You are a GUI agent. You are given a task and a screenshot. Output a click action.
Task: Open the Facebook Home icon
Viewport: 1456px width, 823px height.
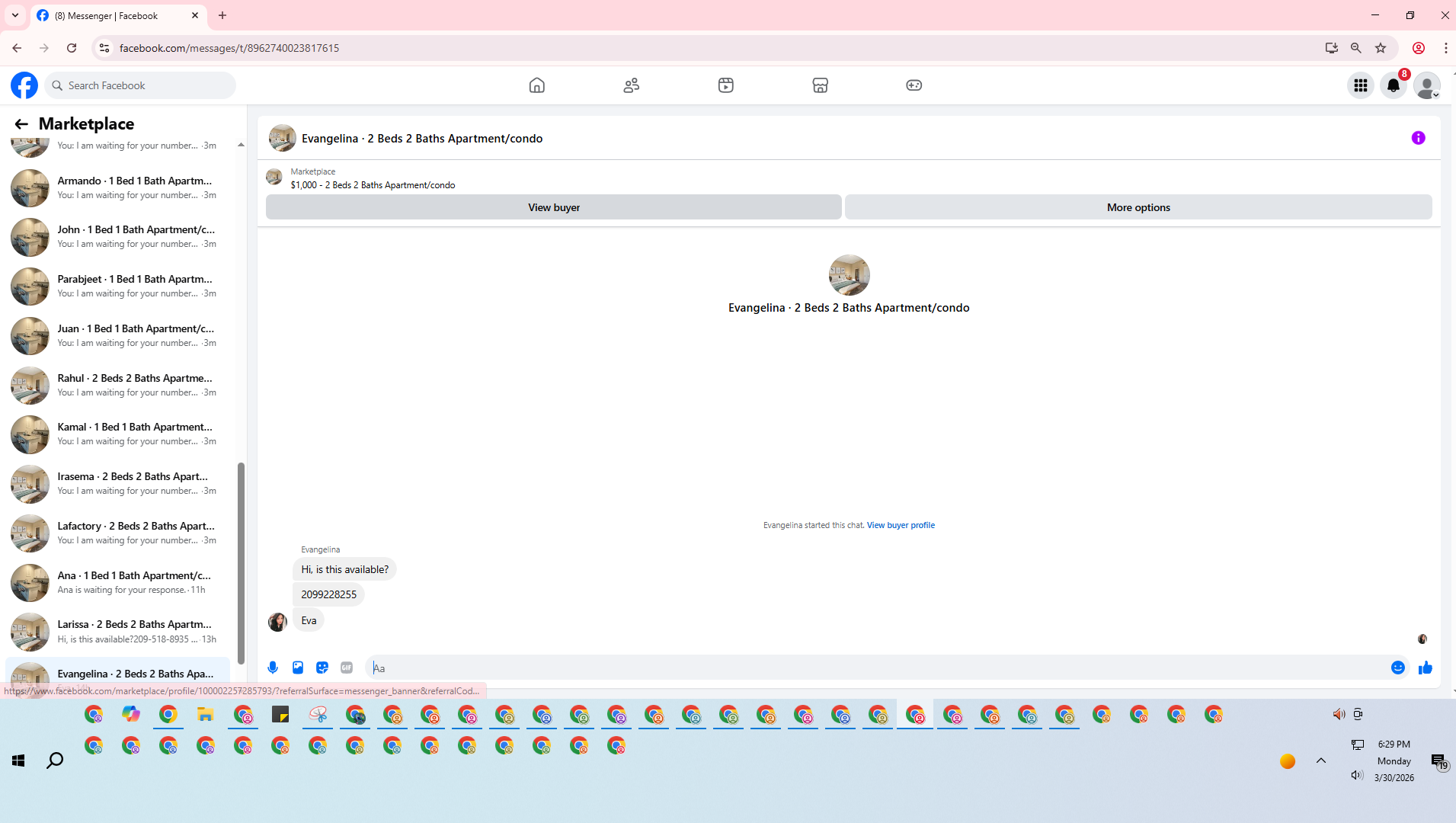pos(536,85)
